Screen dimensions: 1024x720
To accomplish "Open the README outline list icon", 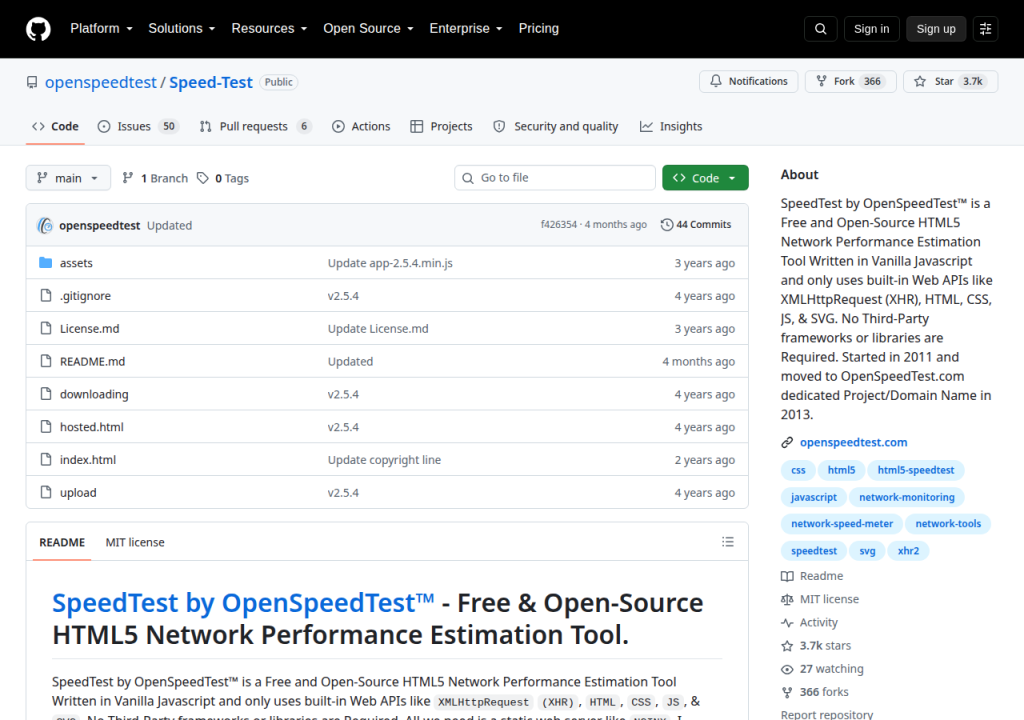I will point(728,542).
